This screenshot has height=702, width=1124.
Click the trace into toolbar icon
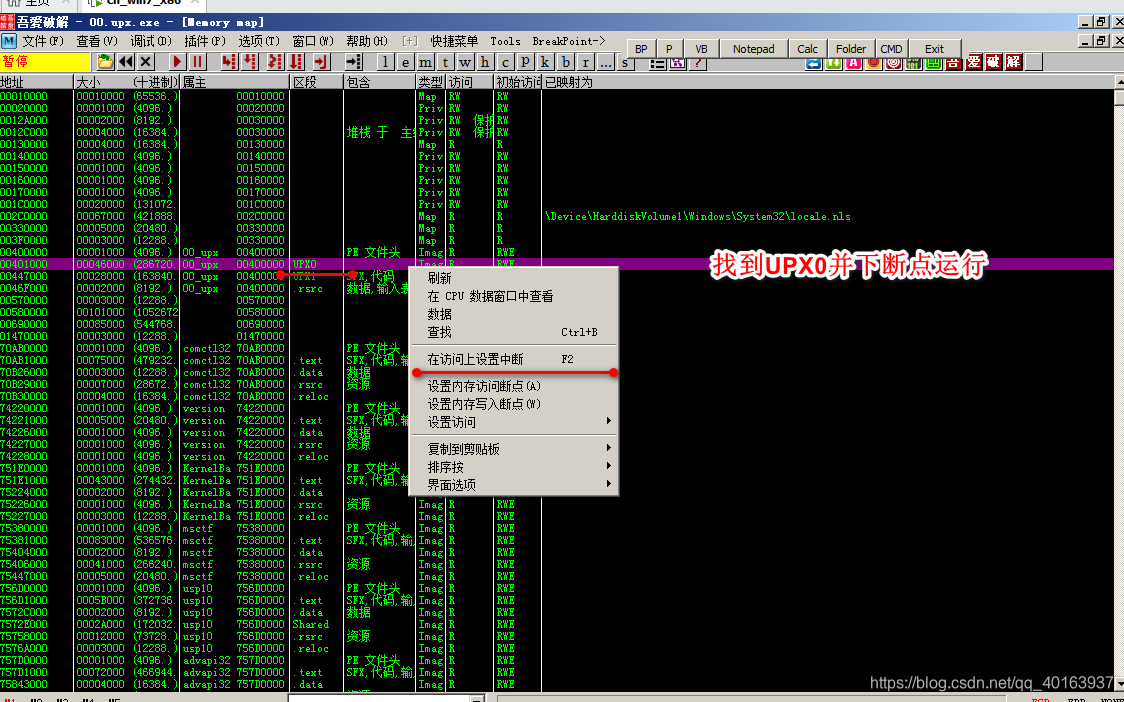click(x=275, y=62)
